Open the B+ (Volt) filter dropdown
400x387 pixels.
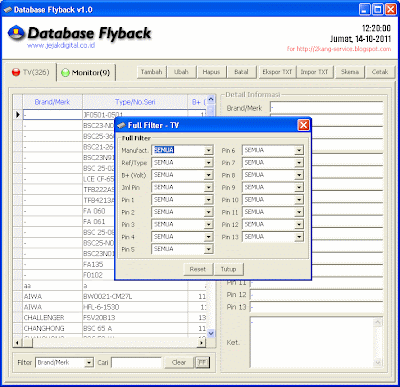coord(208,175)
